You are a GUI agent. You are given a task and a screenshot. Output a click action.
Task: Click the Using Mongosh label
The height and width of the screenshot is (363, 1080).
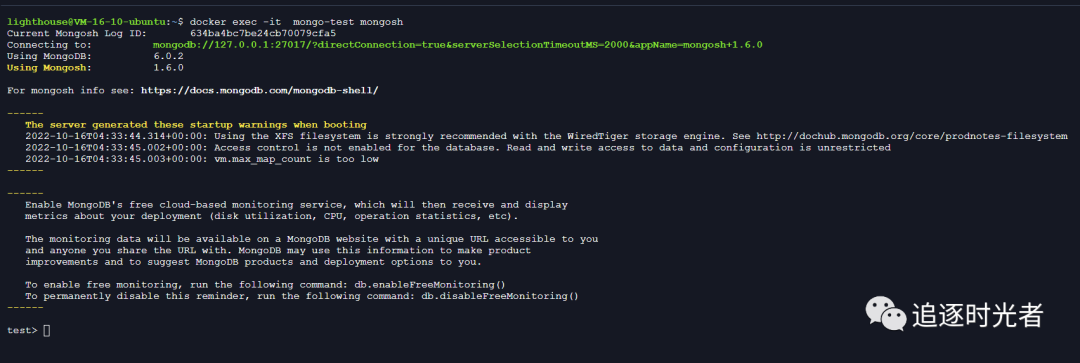pos(48,68)
